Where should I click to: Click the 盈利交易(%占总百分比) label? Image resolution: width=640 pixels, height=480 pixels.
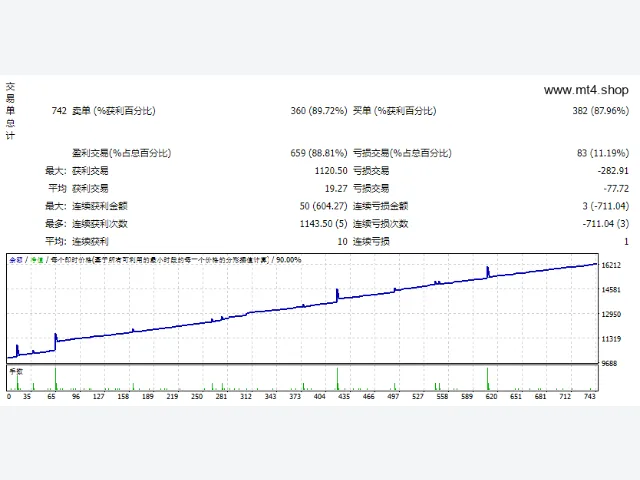[x=122, y=153]
